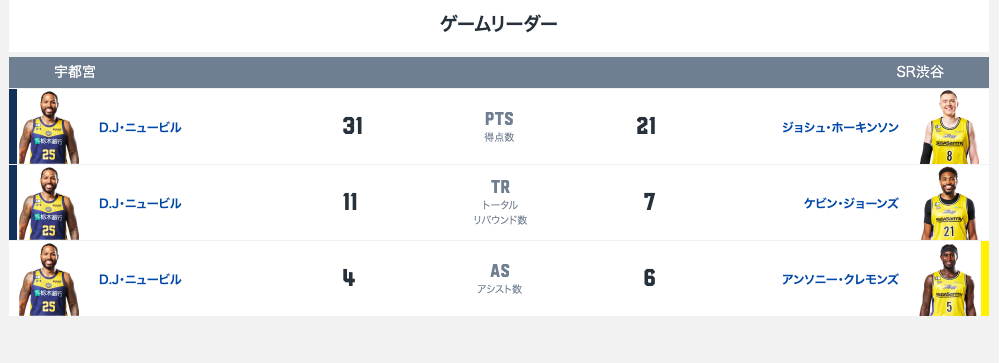Click ケビン・ジョーンズ player photo
This screenshot has height=363, width=1001.
949,203
